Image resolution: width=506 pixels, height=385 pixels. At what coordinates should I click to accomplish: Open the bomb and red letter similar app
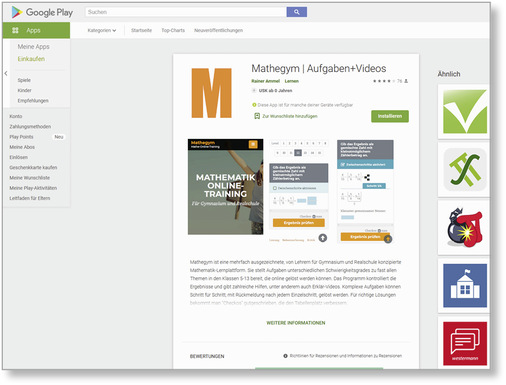tap(465, 228)
